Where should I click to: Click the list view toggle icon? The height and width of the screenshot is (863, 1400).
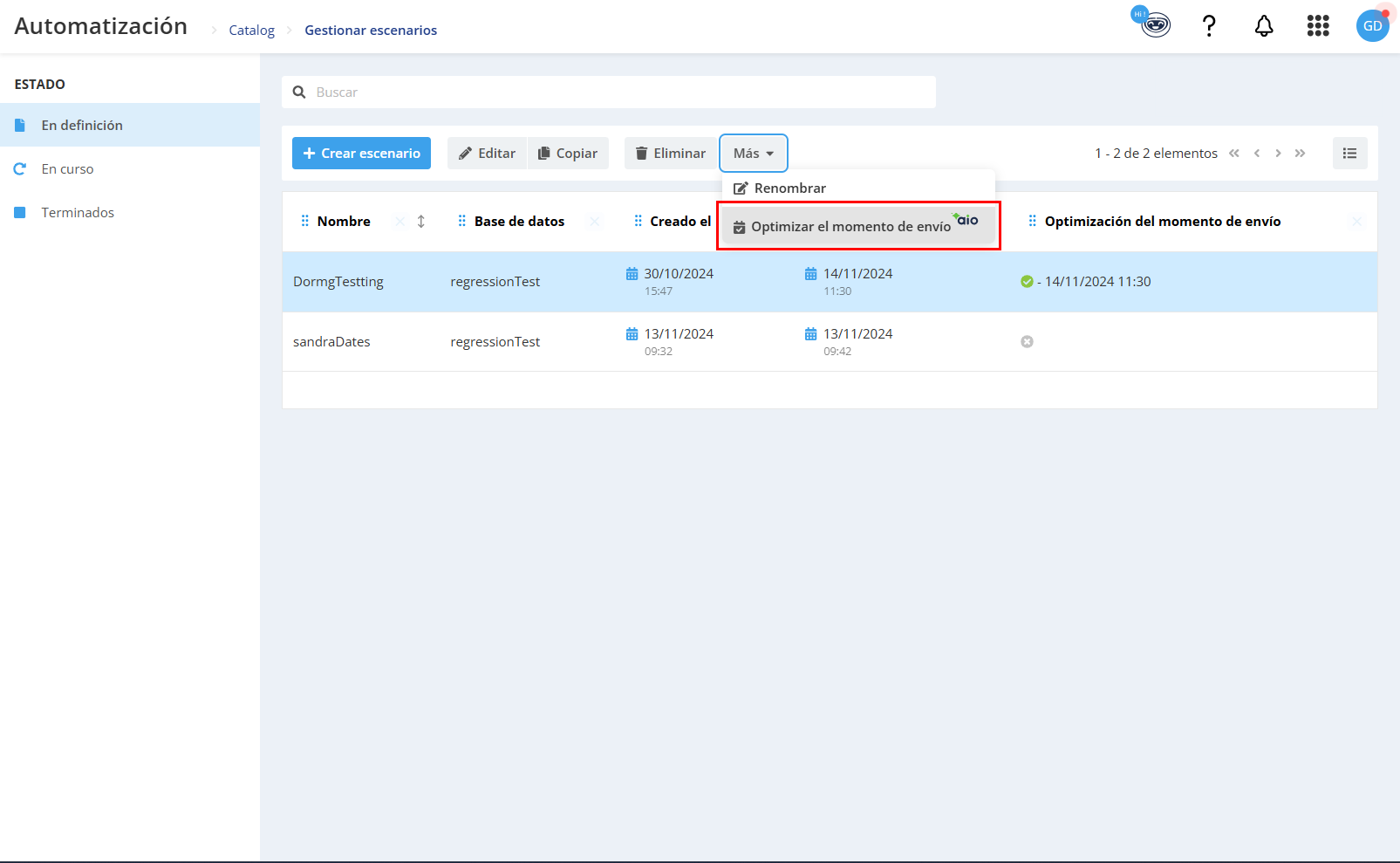pyautogui.click(x=1349, y=154)
